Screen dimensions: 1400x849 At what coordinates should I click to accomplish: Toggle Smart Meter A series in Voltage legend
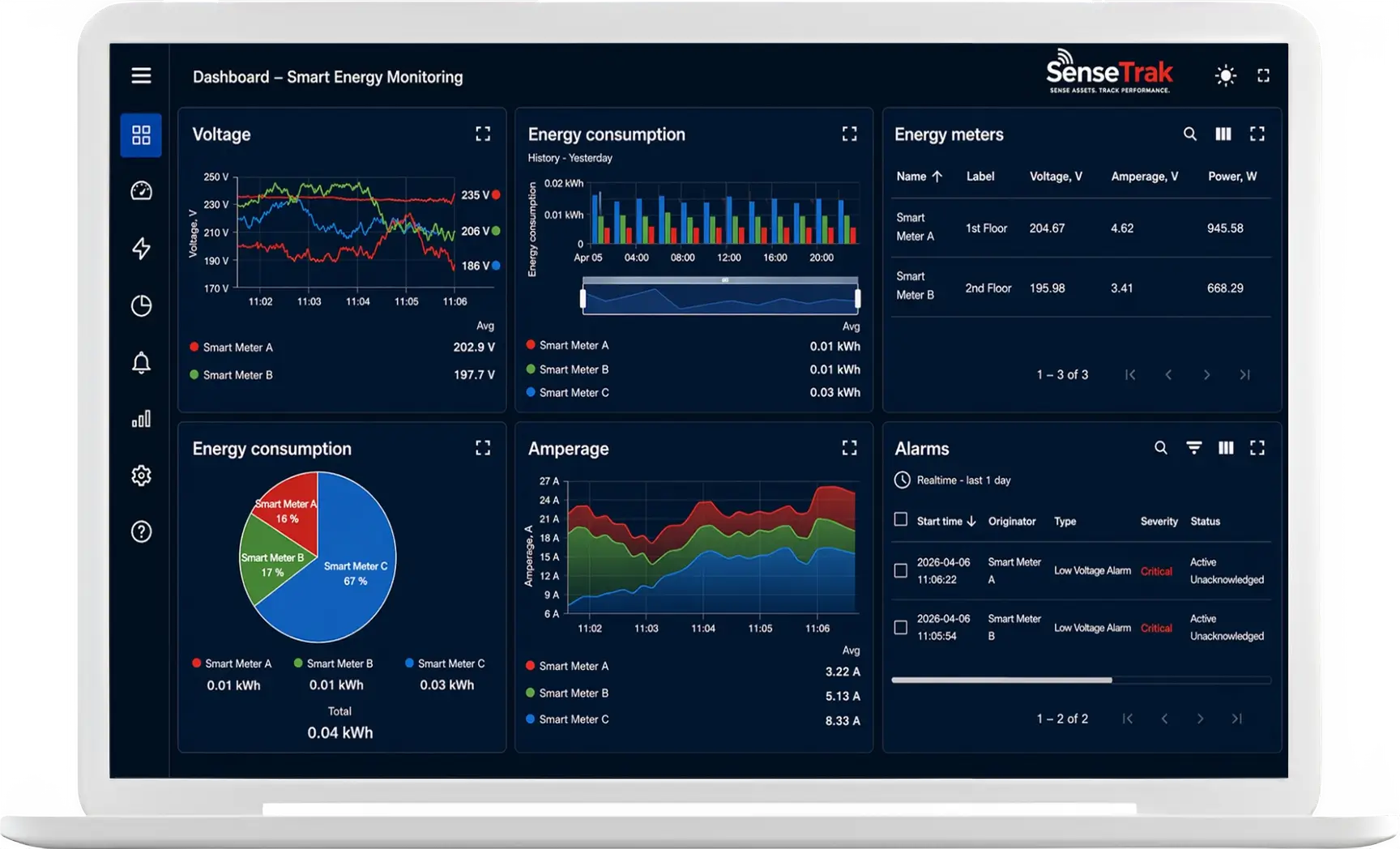click(232, 347)
